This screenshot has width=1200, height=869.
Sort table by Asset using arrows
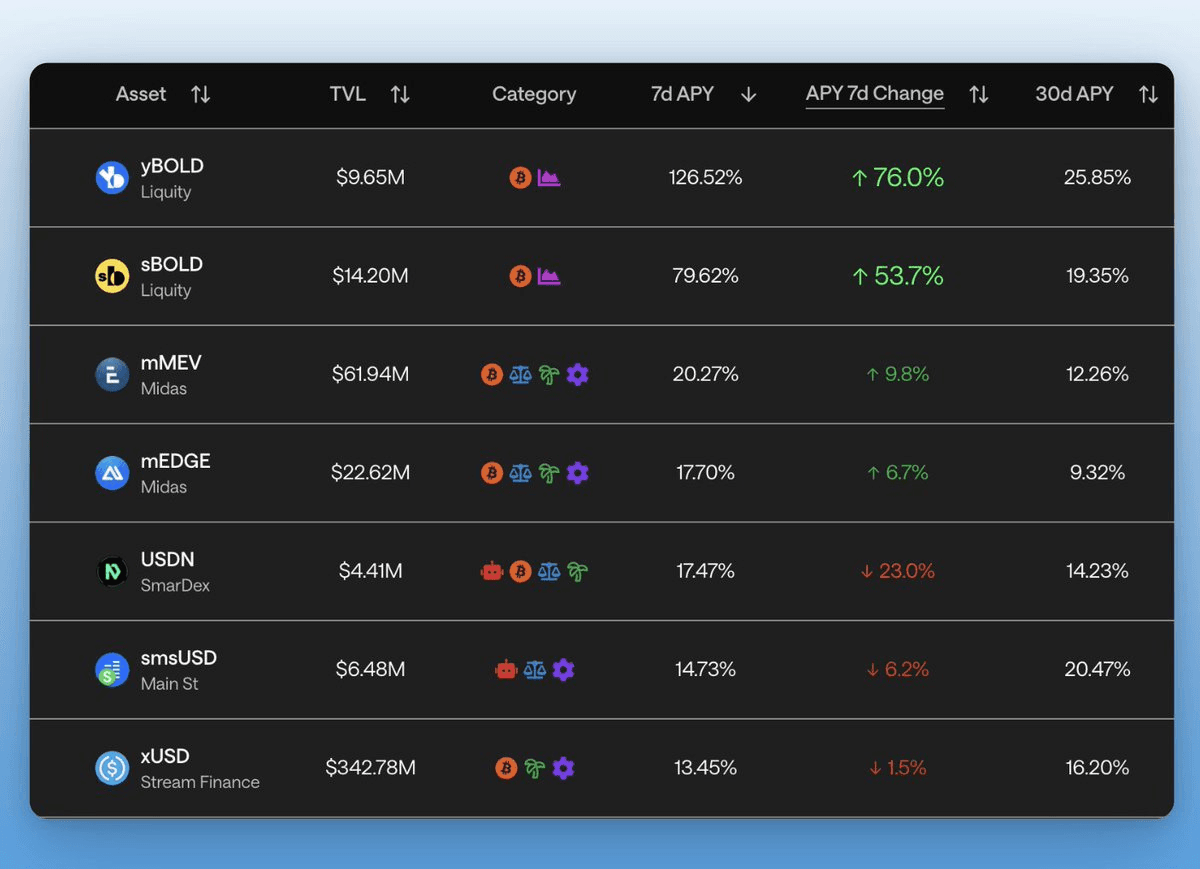(x=201, y=94)
